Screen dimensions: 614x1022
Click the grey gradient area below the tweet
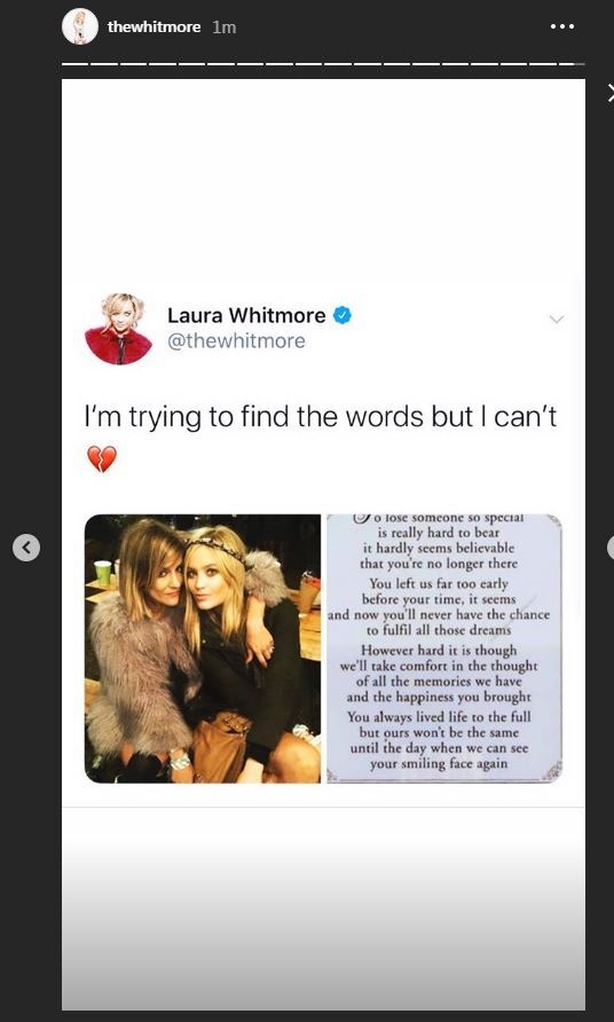click(323, 909)
